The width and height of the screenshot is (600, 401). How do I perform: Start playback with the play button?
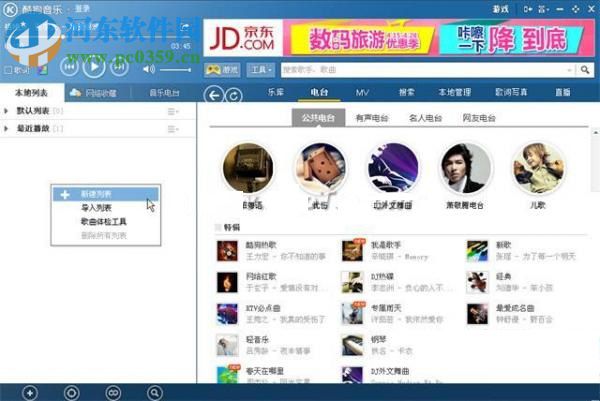(94, 67)
